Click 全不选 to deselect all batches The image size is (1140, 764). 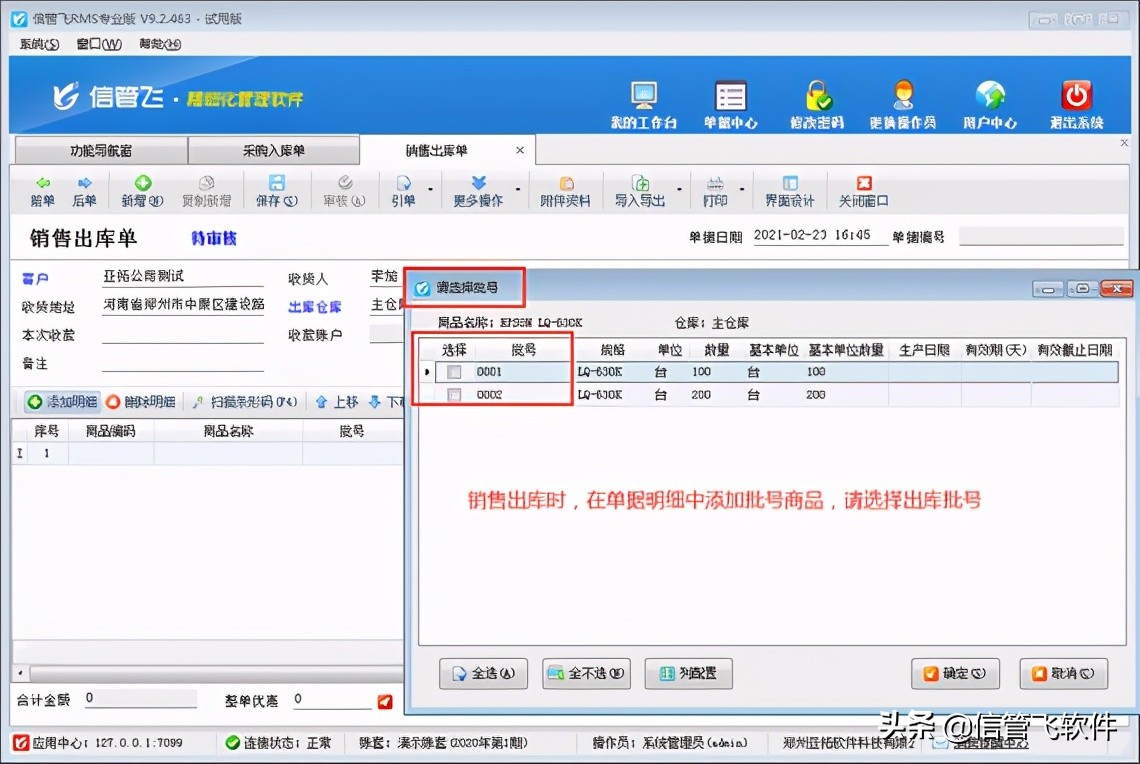586,673
